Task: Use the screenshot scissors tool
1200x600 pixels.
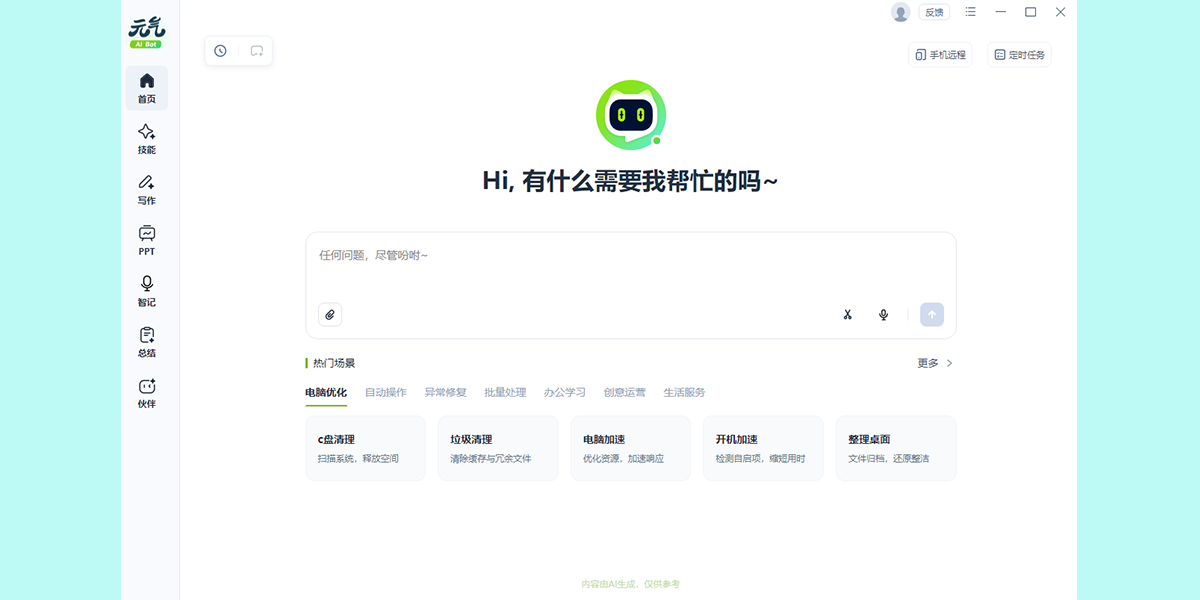Action: click(x=847, y=314)
